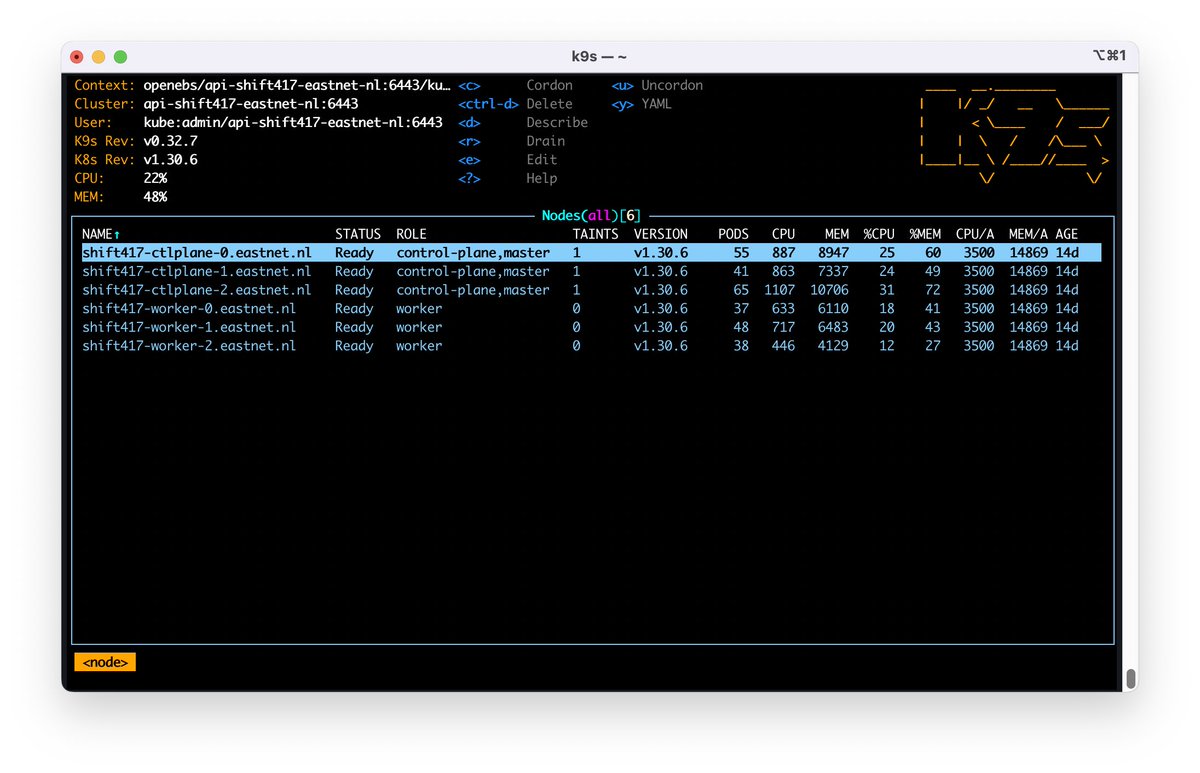Click the ROLE column header

tap(411, 234)
